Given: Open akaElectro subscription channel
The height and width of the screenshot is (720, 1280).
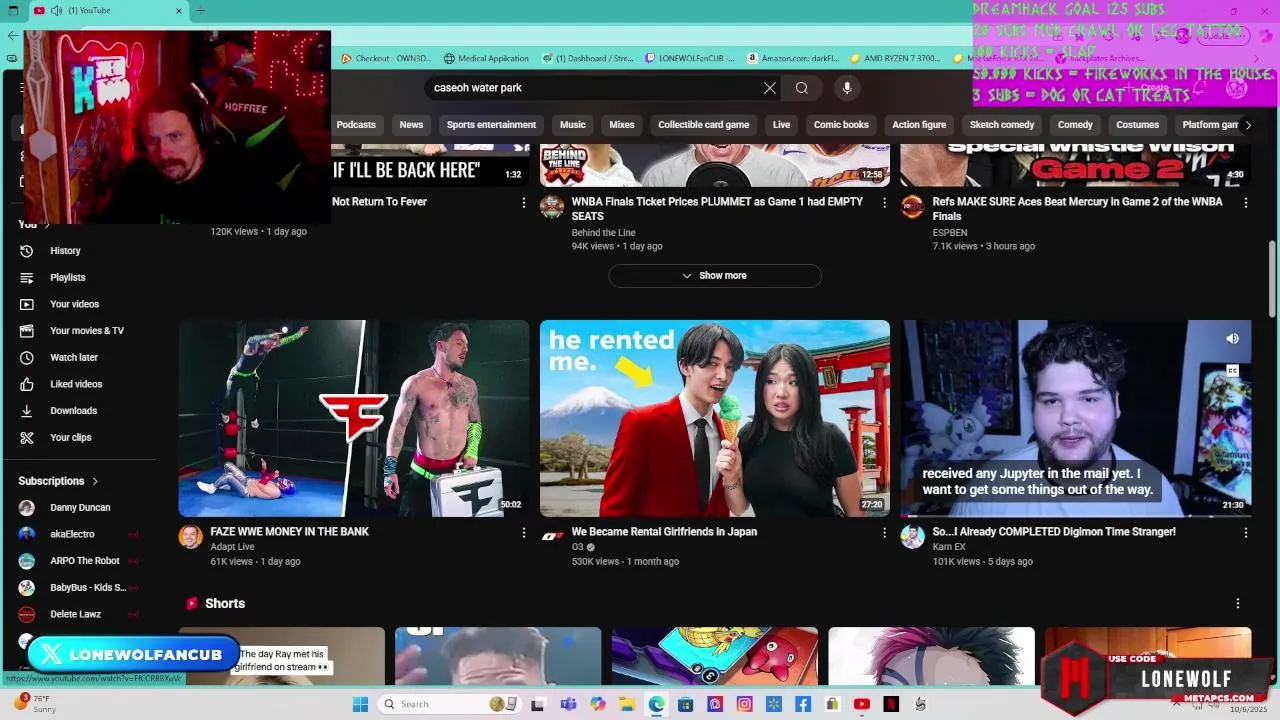Looking at the screenshot, I should tap(72, 535).
